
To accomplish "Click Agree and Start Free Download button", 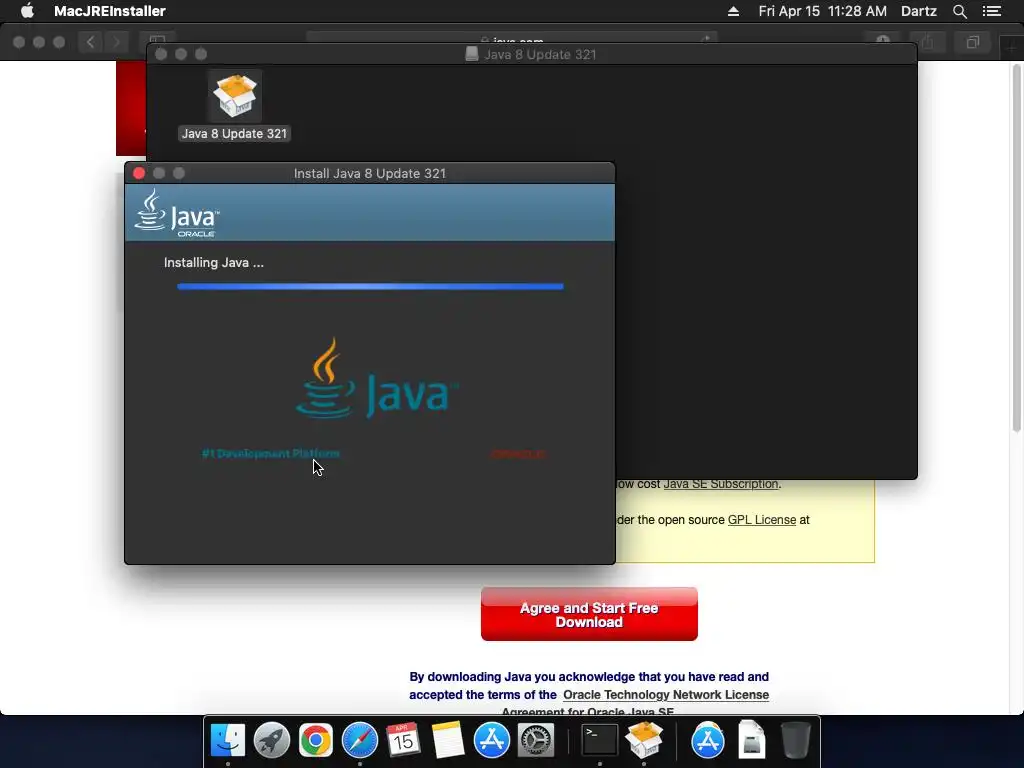I will click(589, 615).
